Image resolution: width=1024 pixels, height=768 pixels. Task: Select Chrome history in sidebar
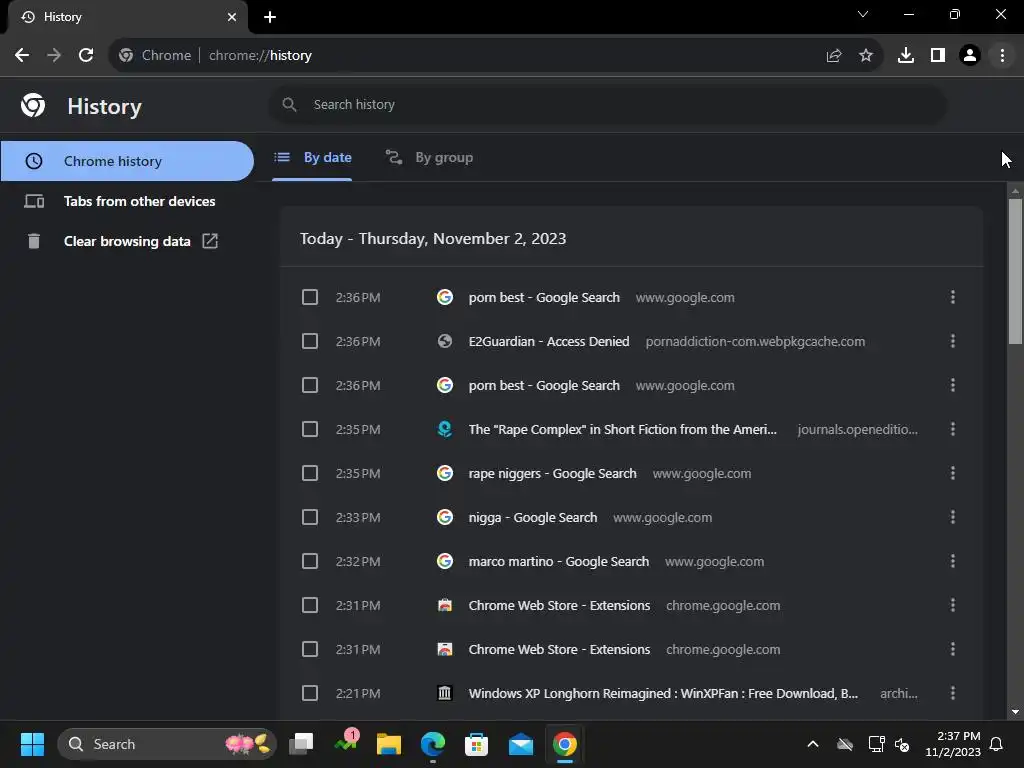(x=127, y=161)
